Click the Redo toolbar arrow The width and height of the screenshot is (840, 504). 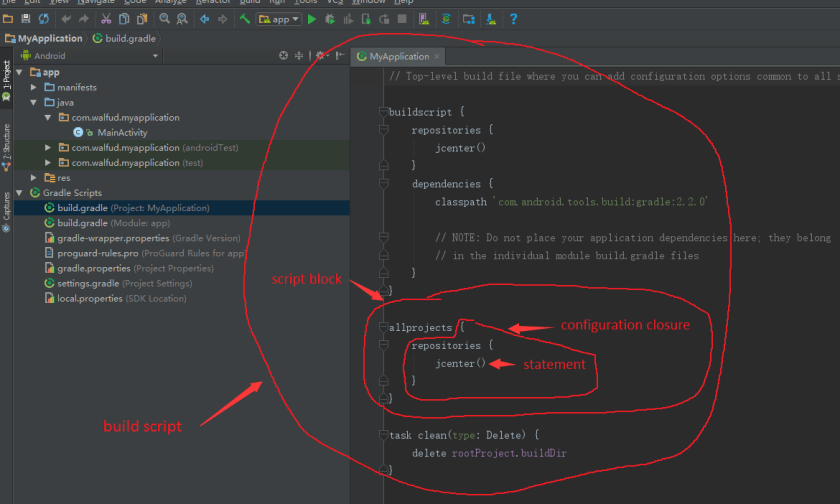click(x=84, y=19)
